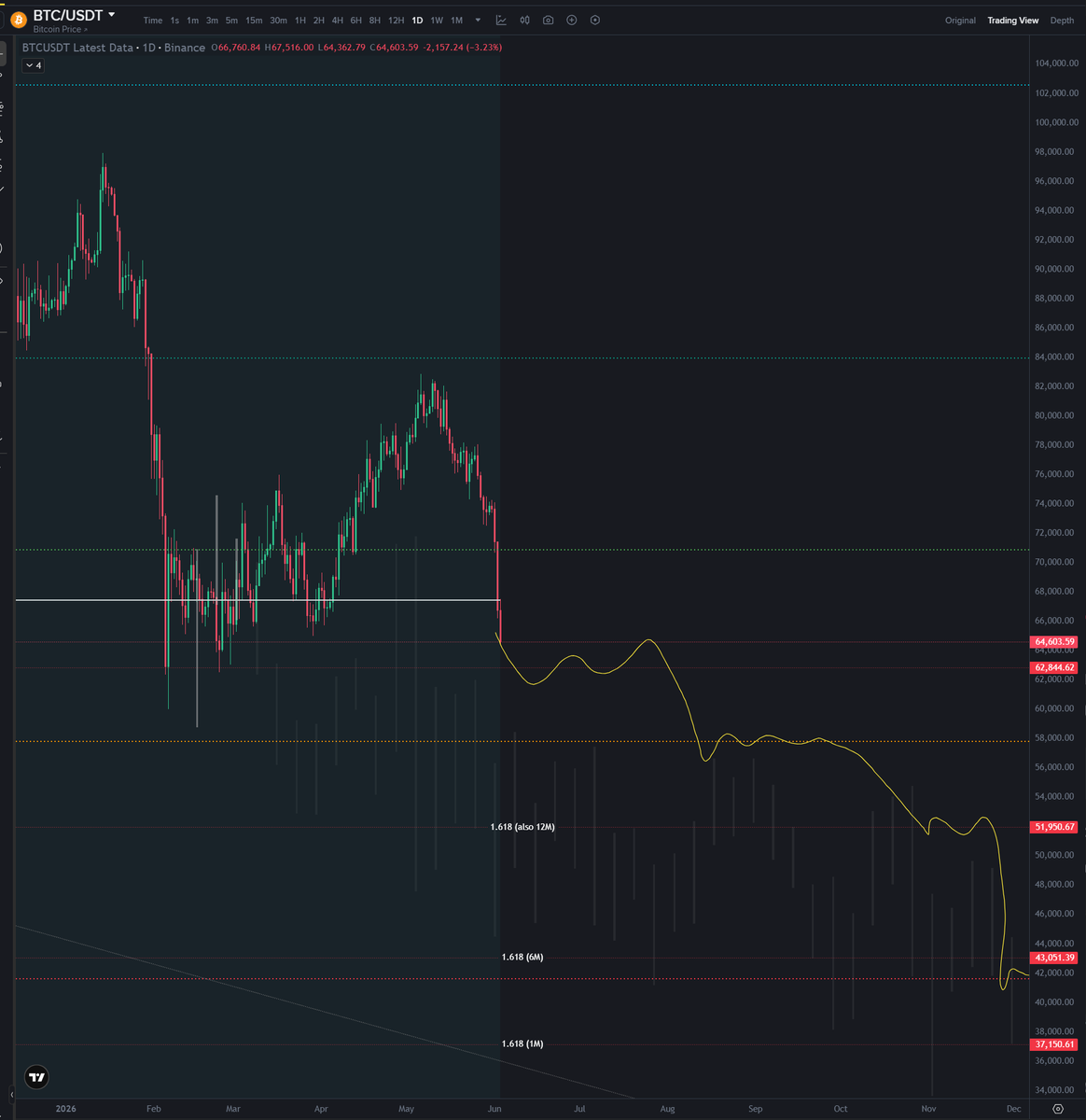Expand the BTC/USDT pair selector arrow

[x=112, y=15]
